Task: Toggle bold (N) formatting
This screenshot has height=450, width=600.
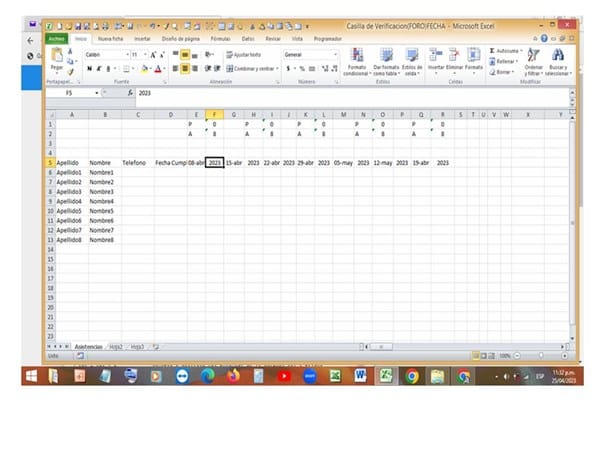Action: (90, 68)
